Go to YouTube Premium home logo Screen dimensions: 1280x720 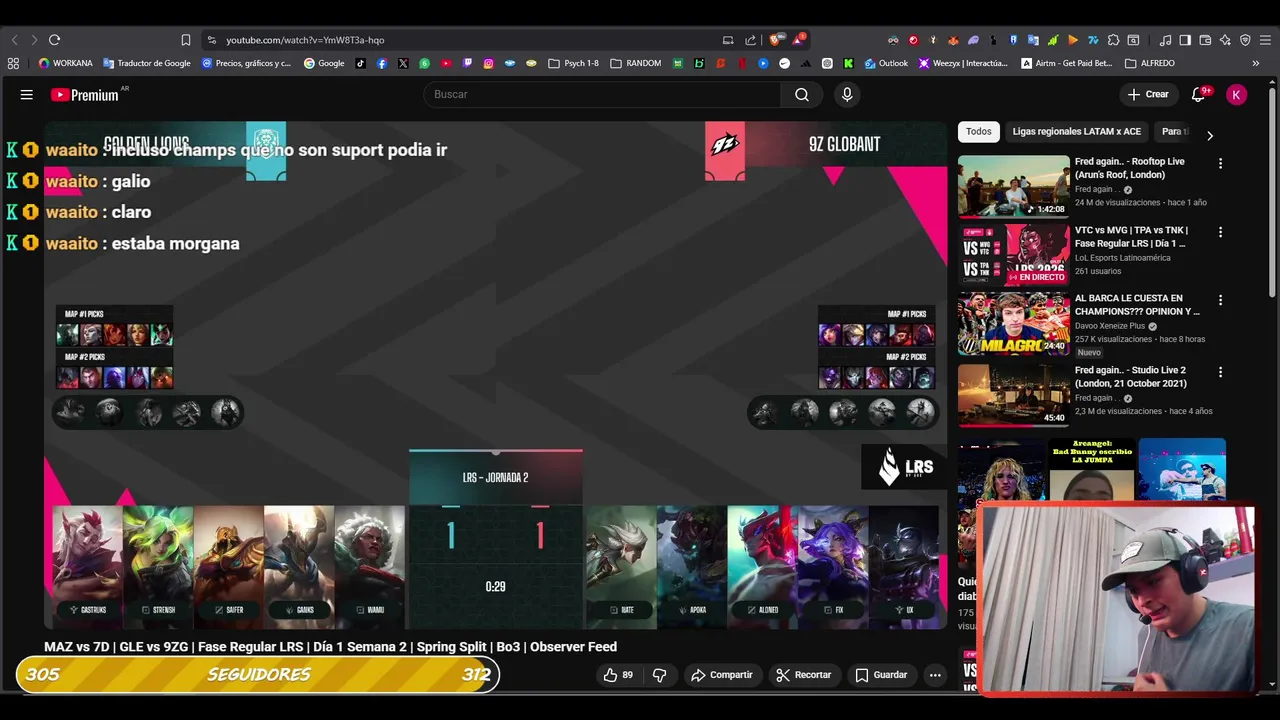[x=86, y=95]
